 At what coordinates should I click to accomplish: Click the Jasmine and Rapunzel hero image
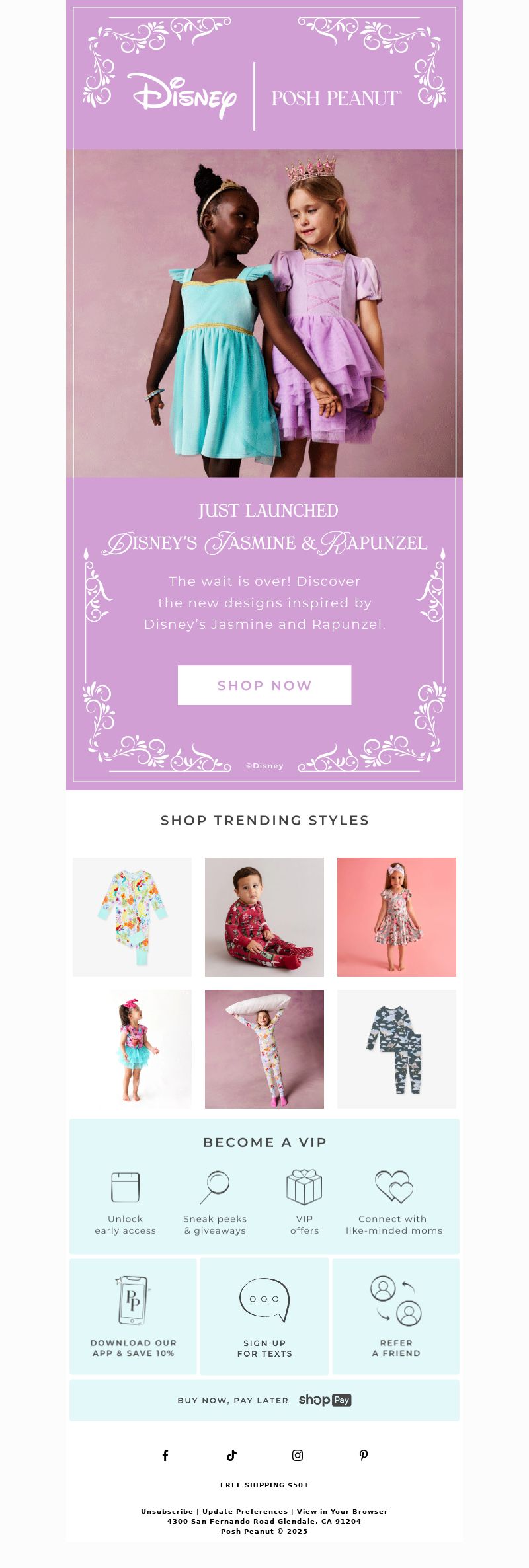pyautogui.click(x=264, y=313)
